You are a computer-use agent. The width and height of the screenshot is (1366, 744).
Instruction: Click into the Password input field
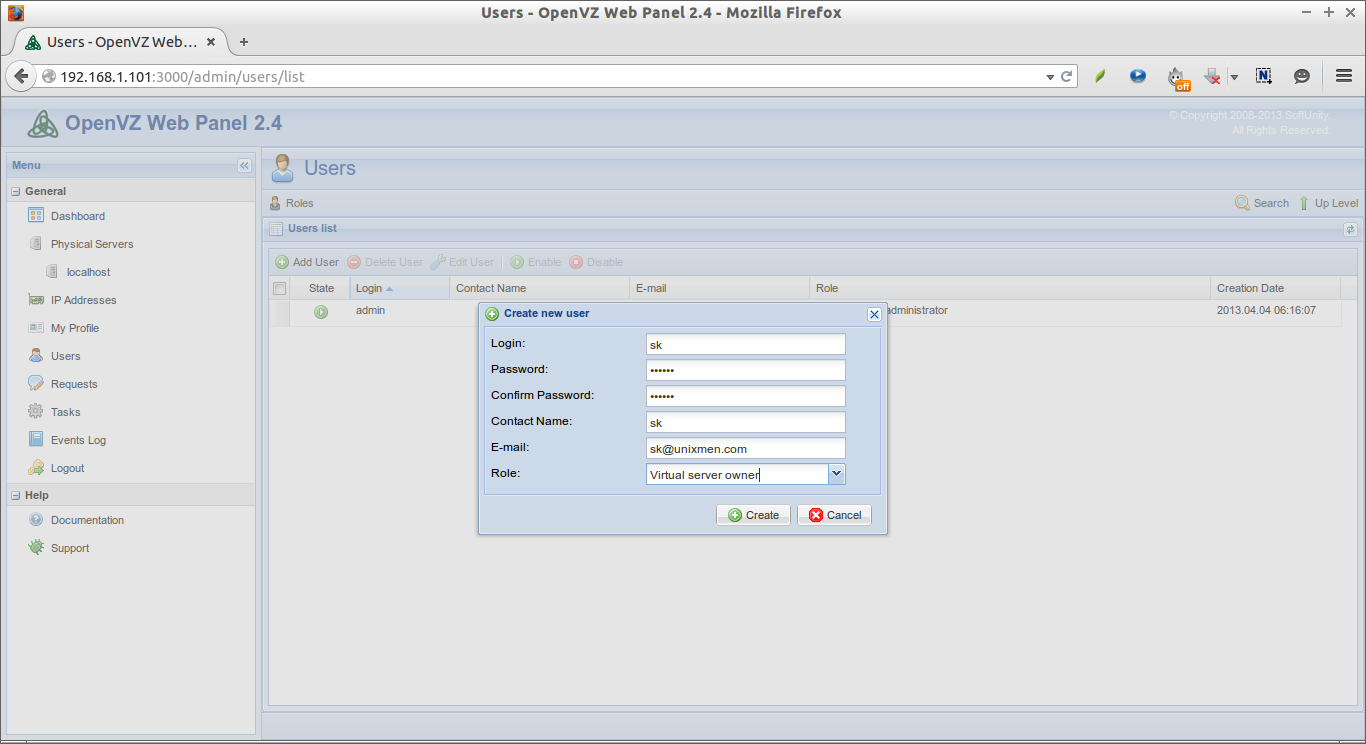(x=746, y=370)
